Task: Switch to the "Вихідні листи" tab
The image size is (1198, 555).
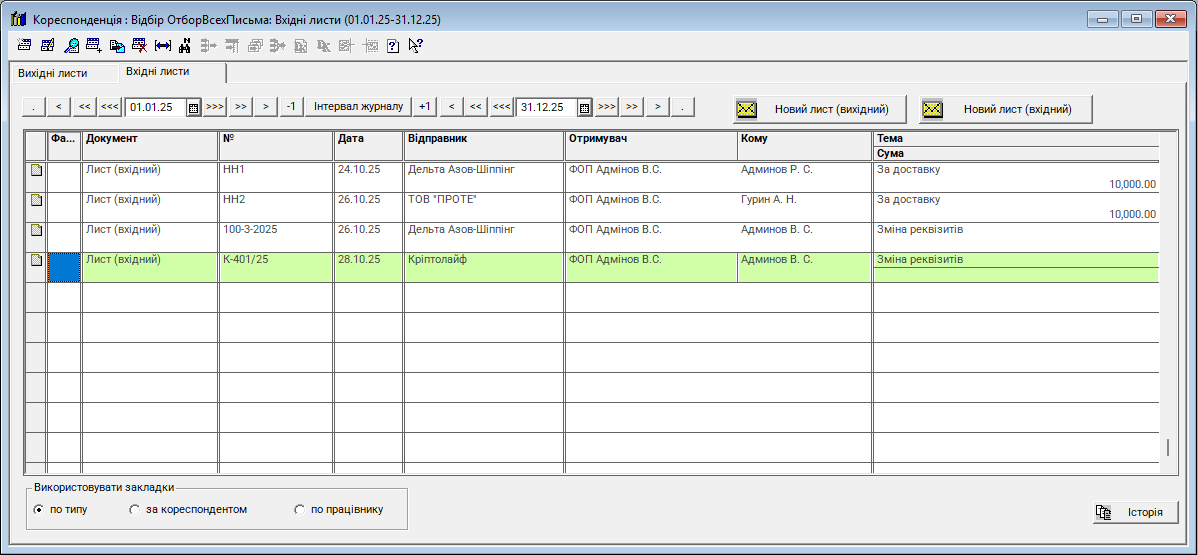Action: [53, 73]
